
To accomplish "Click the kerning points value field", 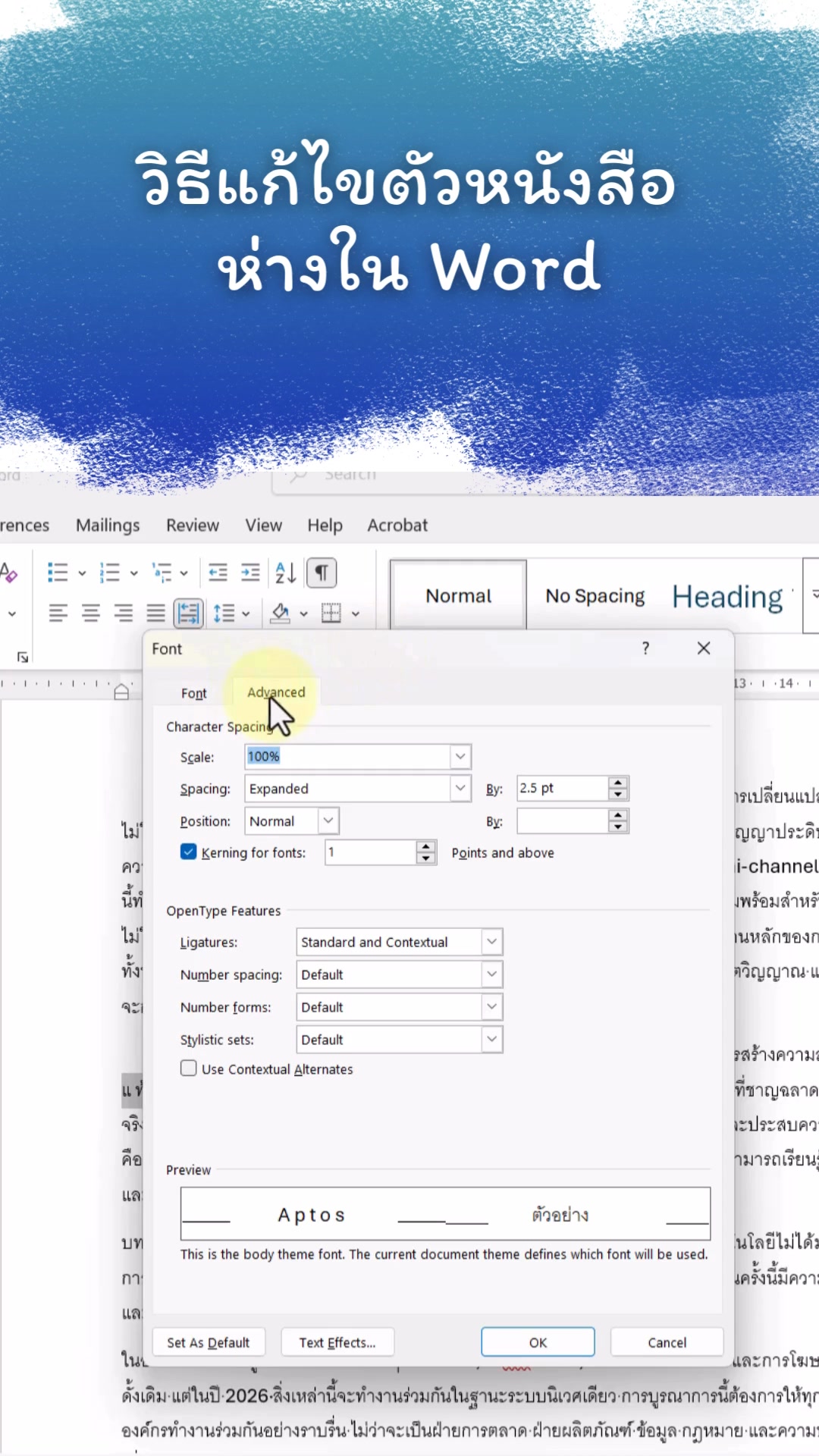I will [x=371, y=852].
